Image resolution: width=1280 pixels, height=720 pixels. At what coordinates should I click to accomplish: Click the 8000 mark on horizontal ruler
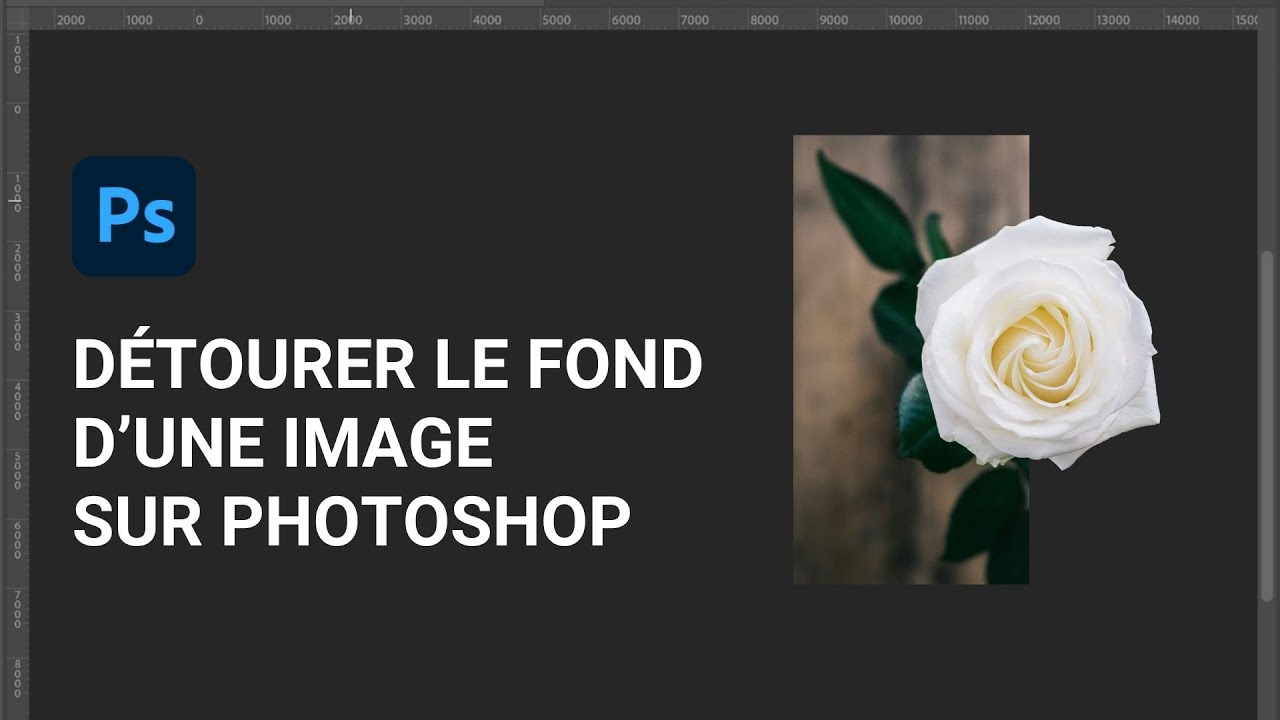[764, 20]
